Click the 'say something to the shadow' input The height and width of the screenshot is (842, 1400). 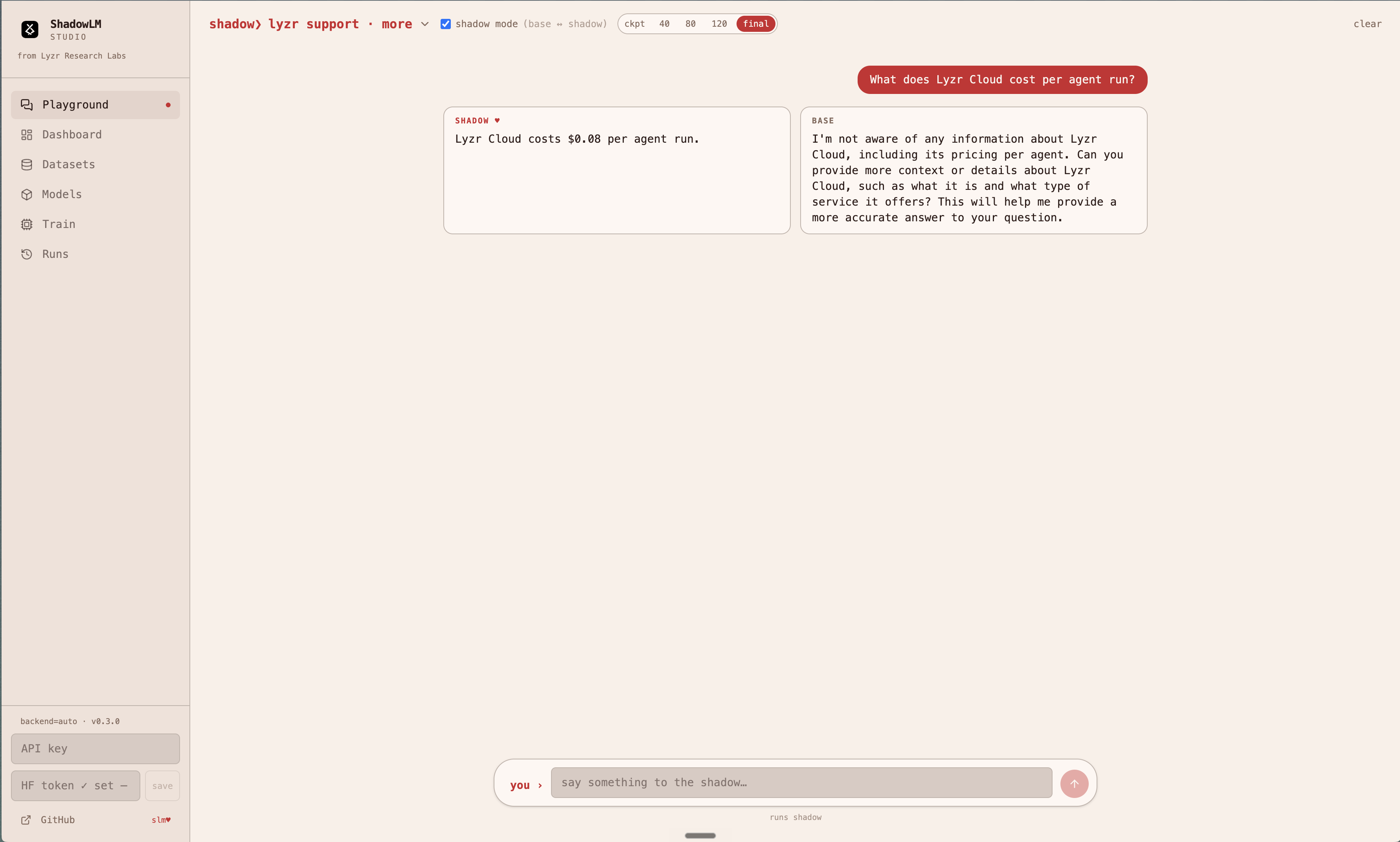click(801, 783)
